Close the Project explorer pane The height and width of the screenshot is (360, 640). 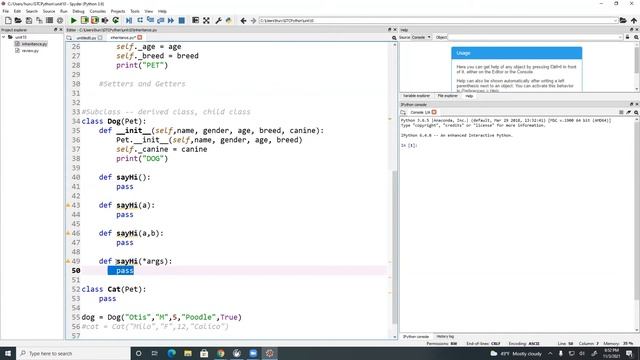tap(61, 30)
